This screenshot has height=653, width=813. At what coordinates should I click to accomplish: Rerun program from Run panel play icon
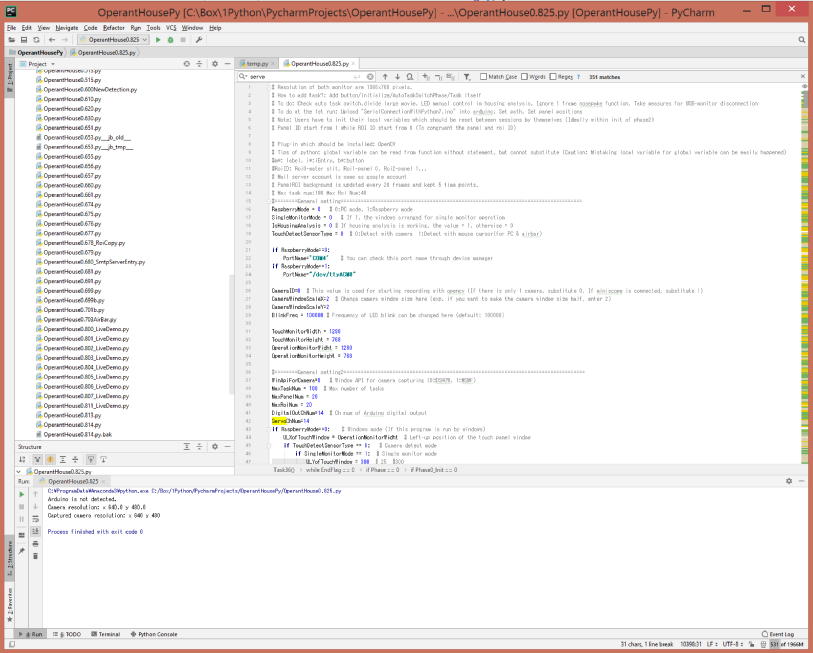[19, 493]
